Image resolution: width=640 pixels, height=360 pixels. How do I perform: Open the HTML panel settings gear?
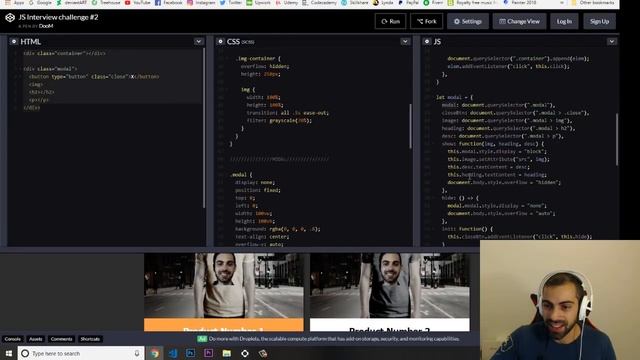pos(13,42)
